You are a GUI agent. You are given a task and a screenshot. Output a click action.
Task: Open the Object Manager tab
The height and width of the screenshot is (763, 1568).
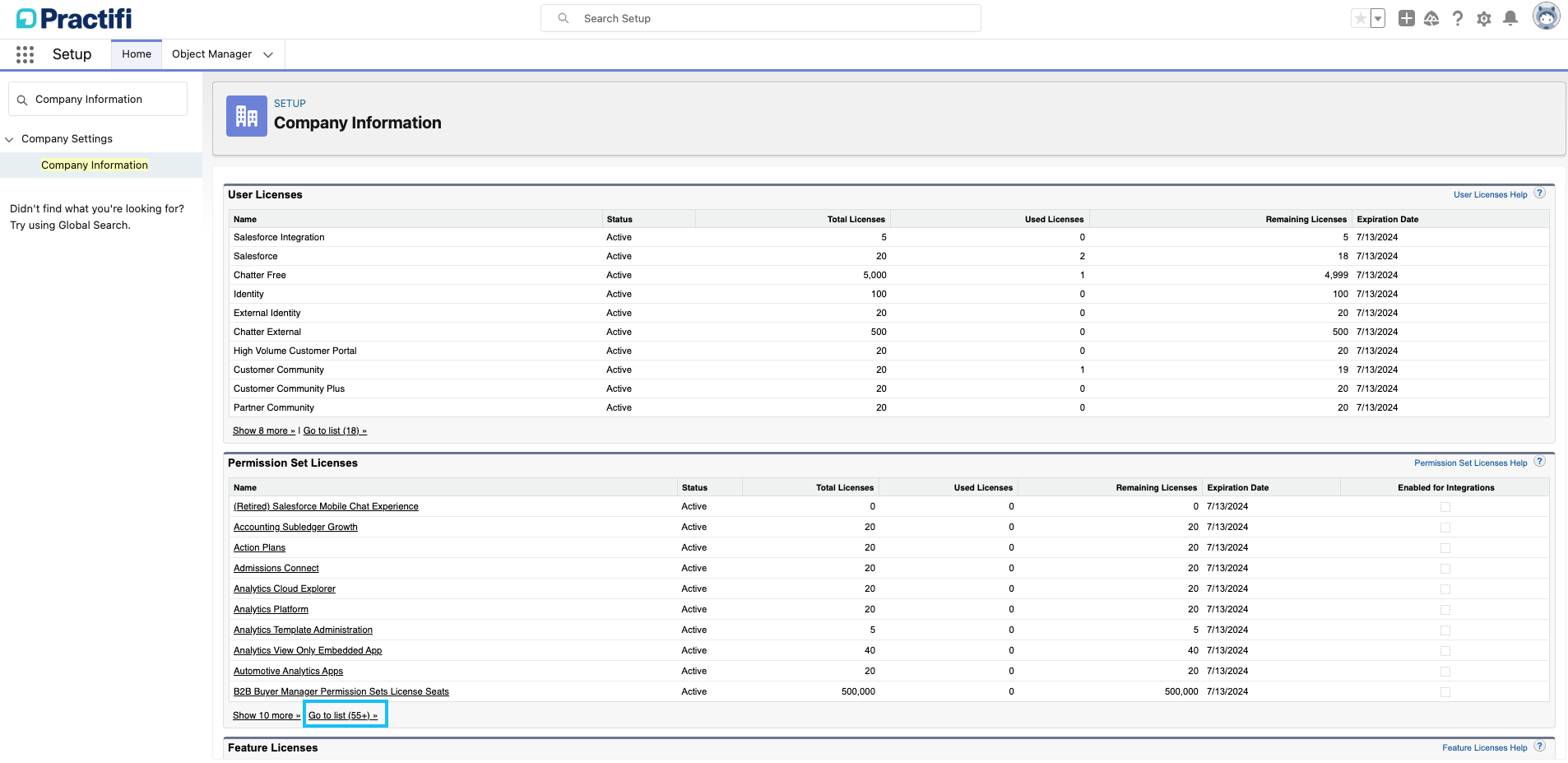tap(212, 54)
